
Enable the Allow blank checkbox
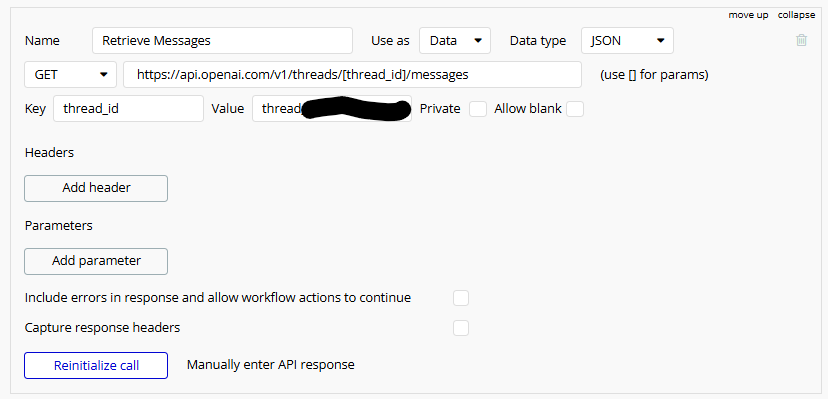click(575, 109)
